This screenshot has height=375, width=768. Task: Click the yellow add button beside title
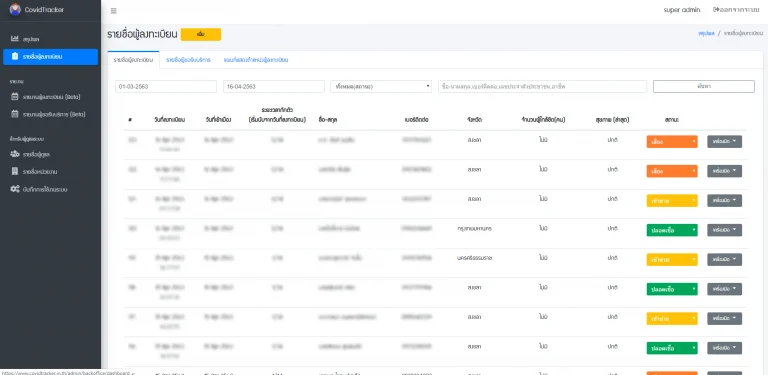[x=201, y=34]
